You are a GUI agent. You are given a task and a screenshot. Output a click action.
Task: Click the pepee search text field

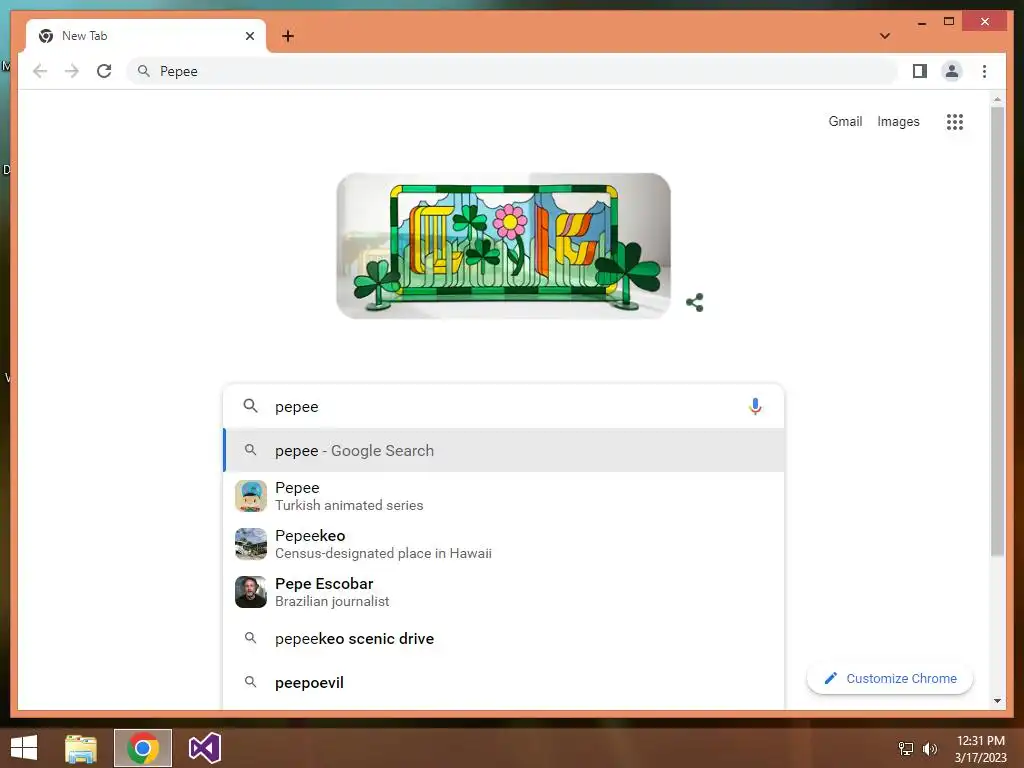(503, 406)
